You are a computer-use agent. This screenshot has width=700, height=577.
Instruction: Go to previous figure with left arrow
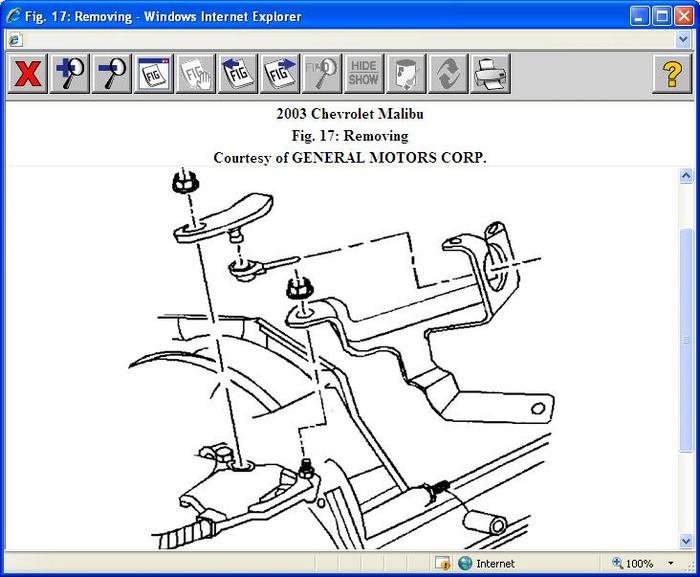pyautogui.click(x=238, y=73)
